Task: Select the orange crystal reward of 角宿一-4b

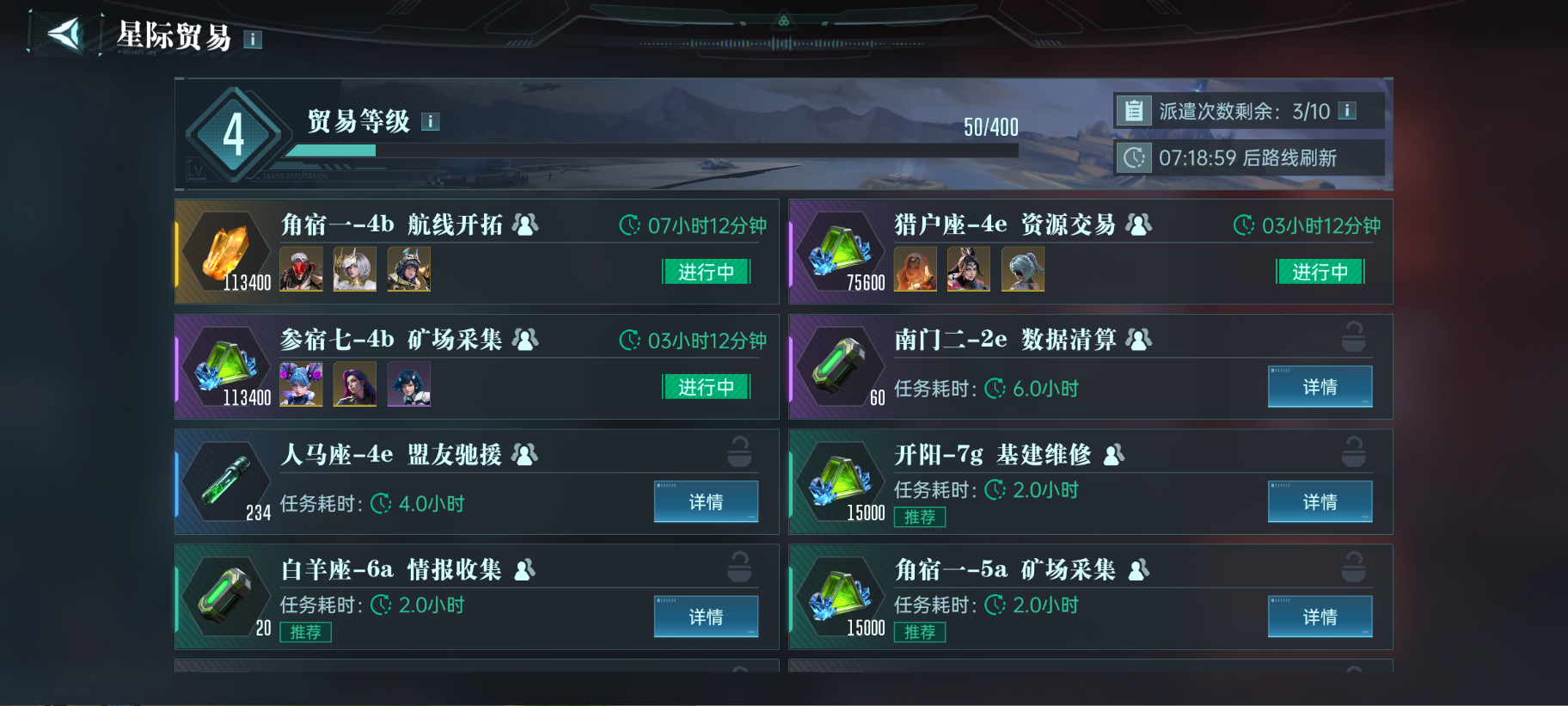Action: [x=227, y=252]
